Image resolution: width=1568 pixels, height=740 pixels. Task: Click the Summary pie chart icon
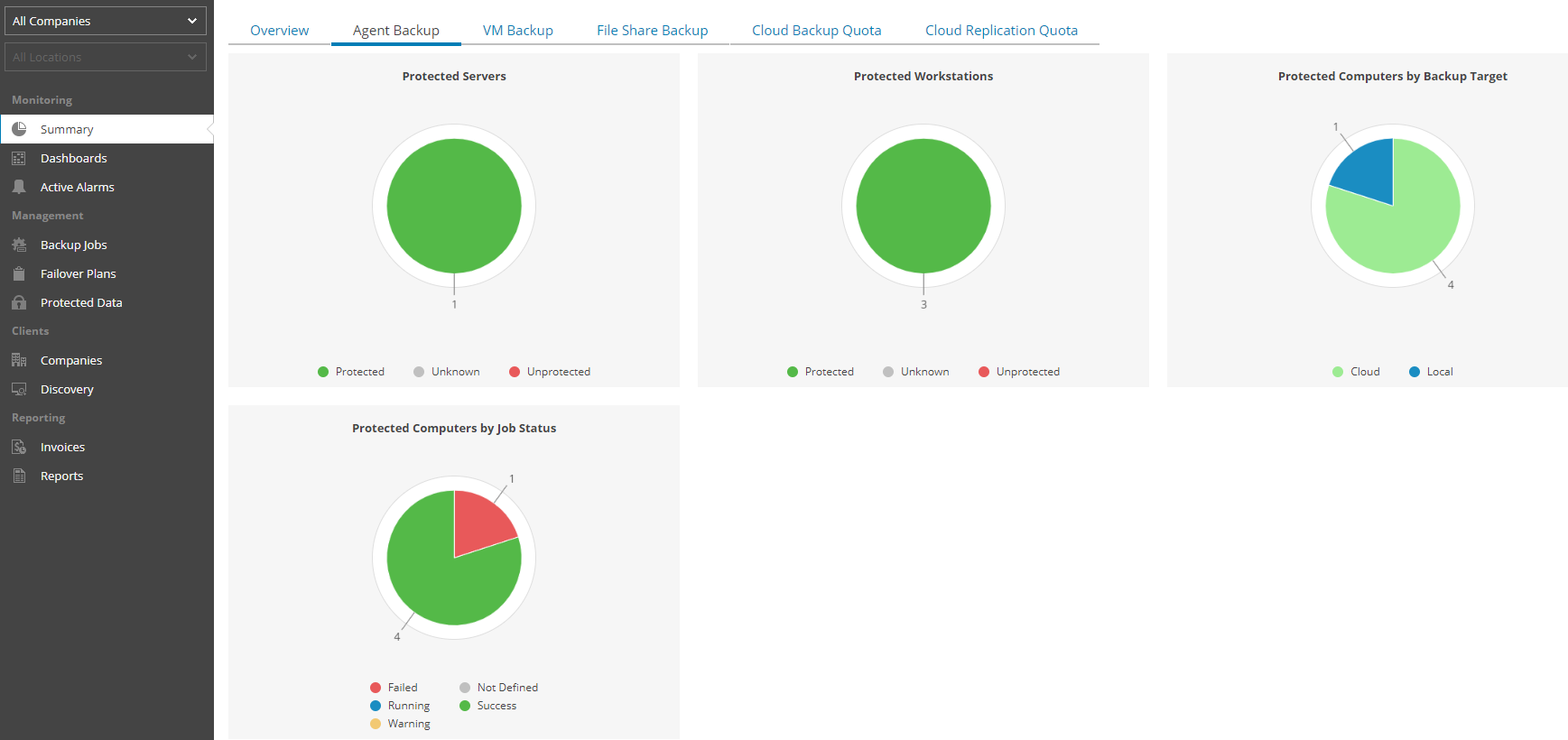pos(19,129)
